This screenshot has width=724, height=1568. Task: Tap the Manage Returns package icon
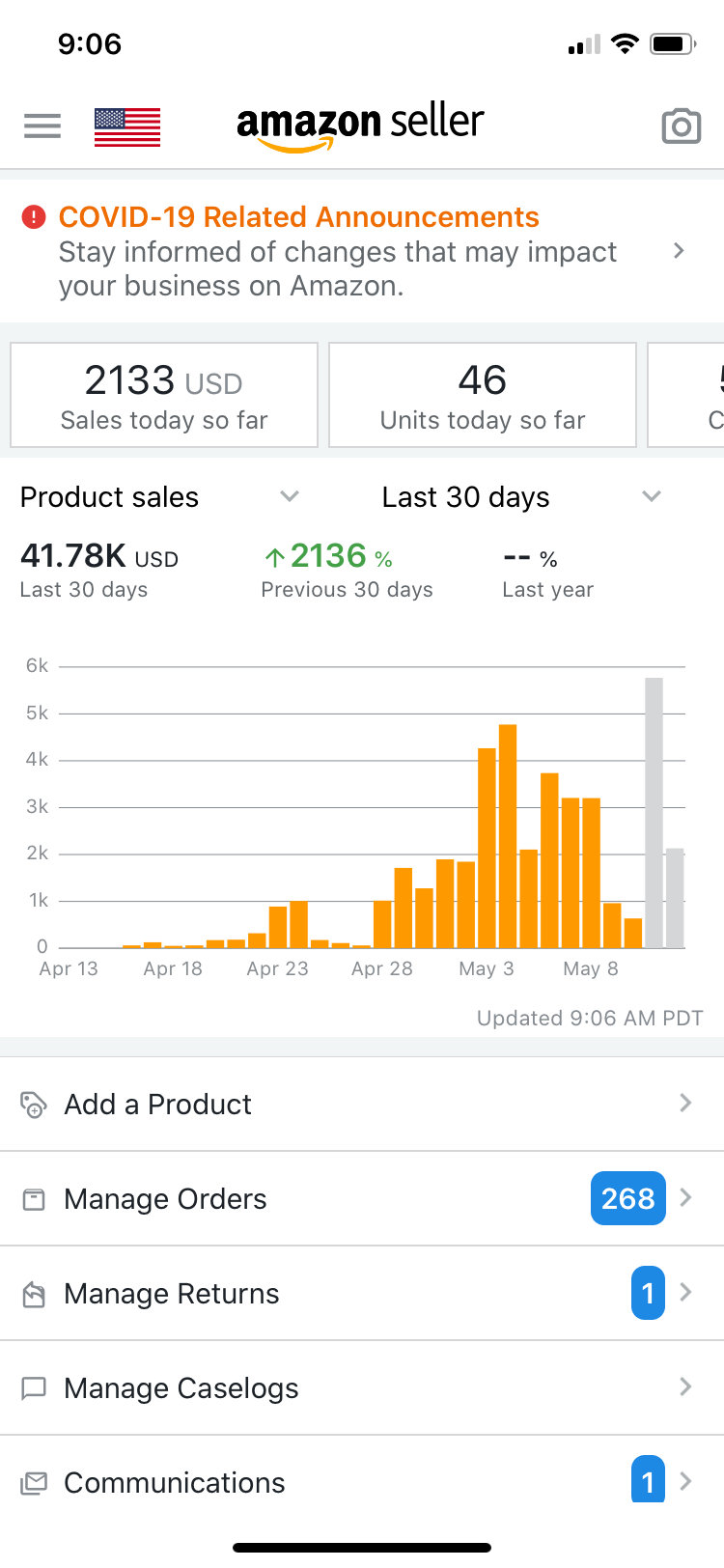pos(34,1294)
